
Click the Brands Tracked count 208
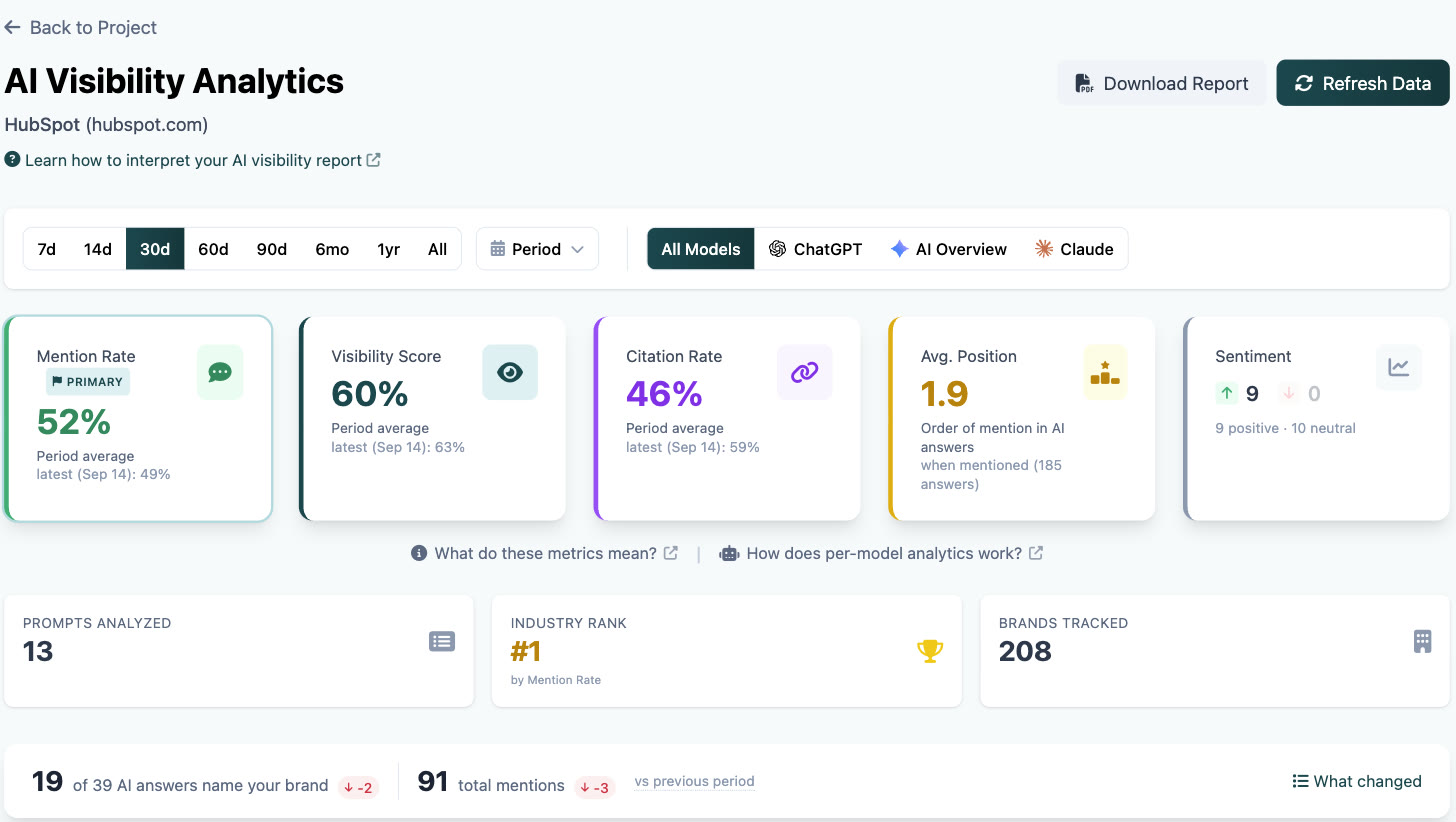1025,652
